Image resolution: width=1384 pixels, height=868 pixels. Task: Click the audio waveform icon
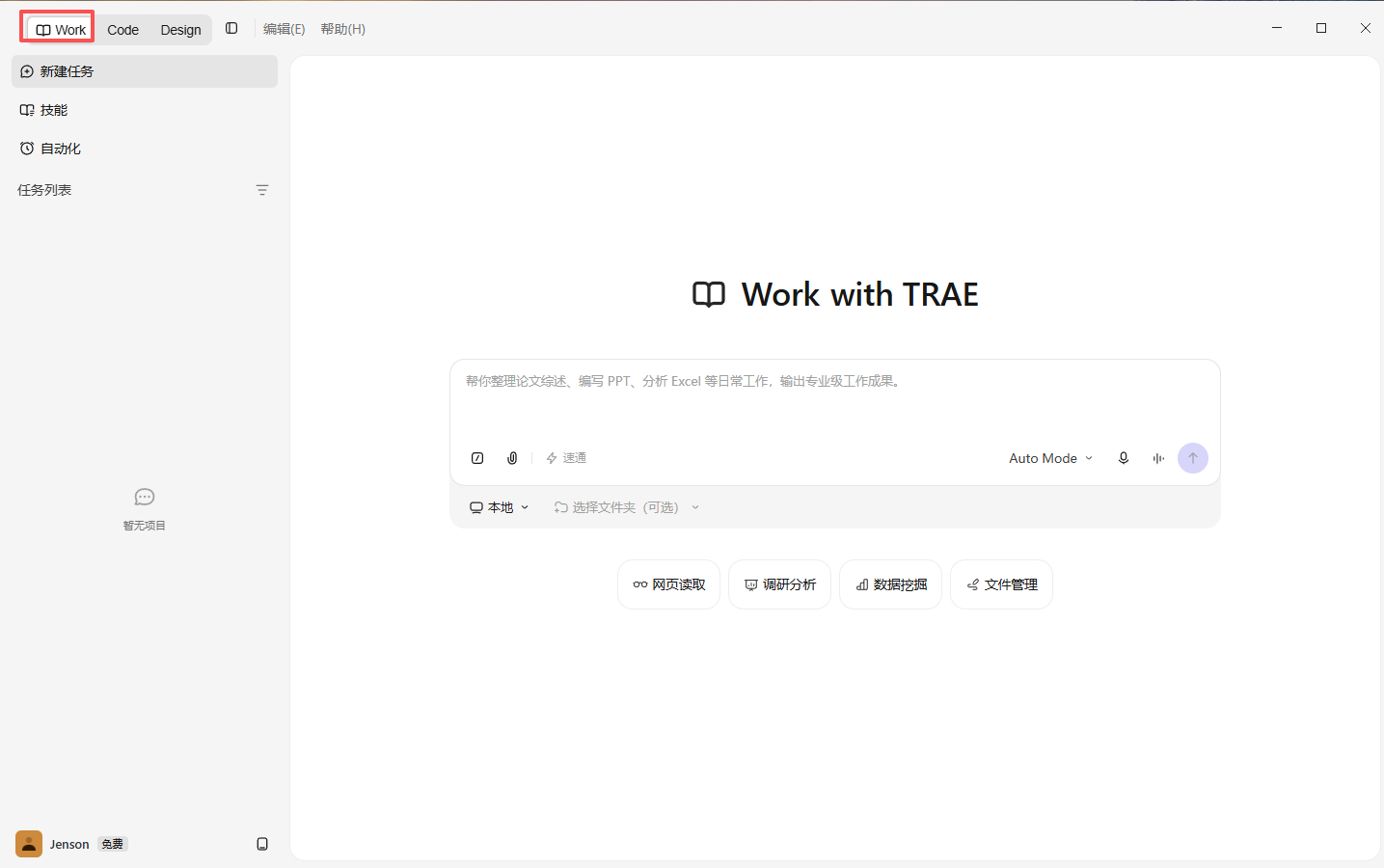click(x=1158, y=458)
